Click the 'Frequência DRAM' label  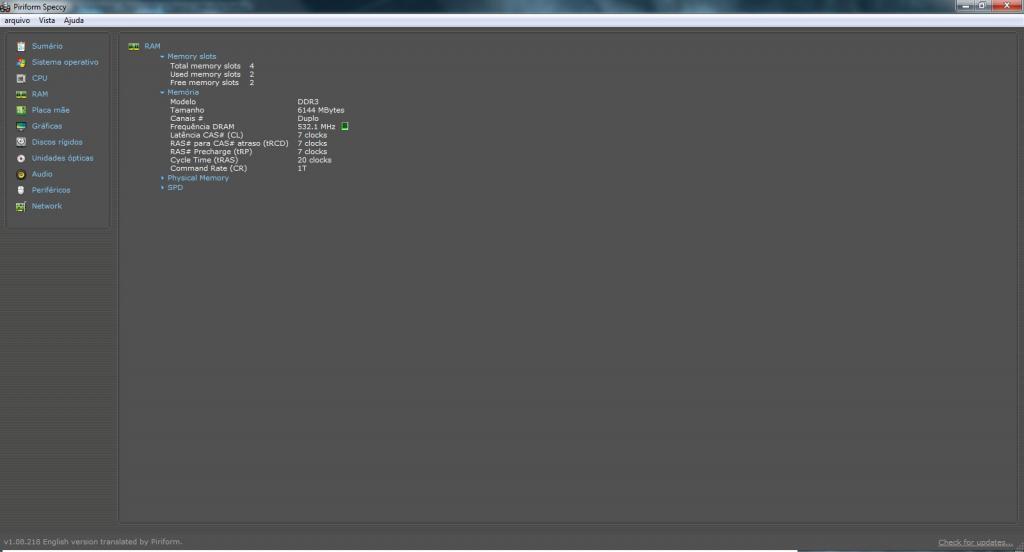click(x=202, y=127)
